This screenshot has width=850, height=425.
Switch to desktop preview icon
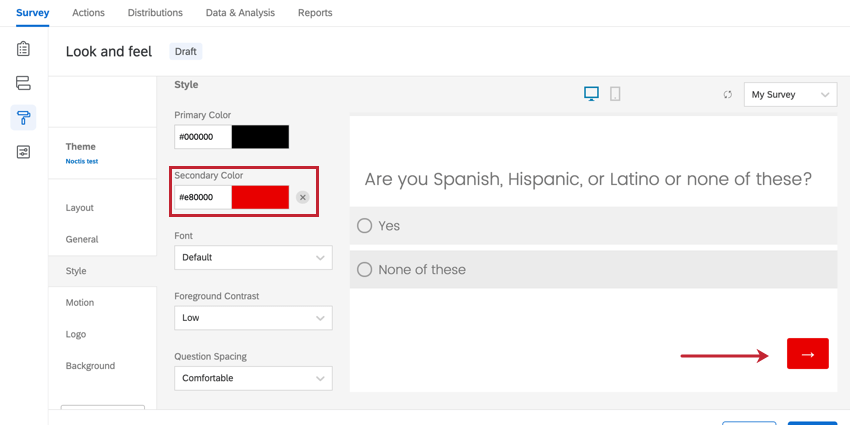click(591, 94)
